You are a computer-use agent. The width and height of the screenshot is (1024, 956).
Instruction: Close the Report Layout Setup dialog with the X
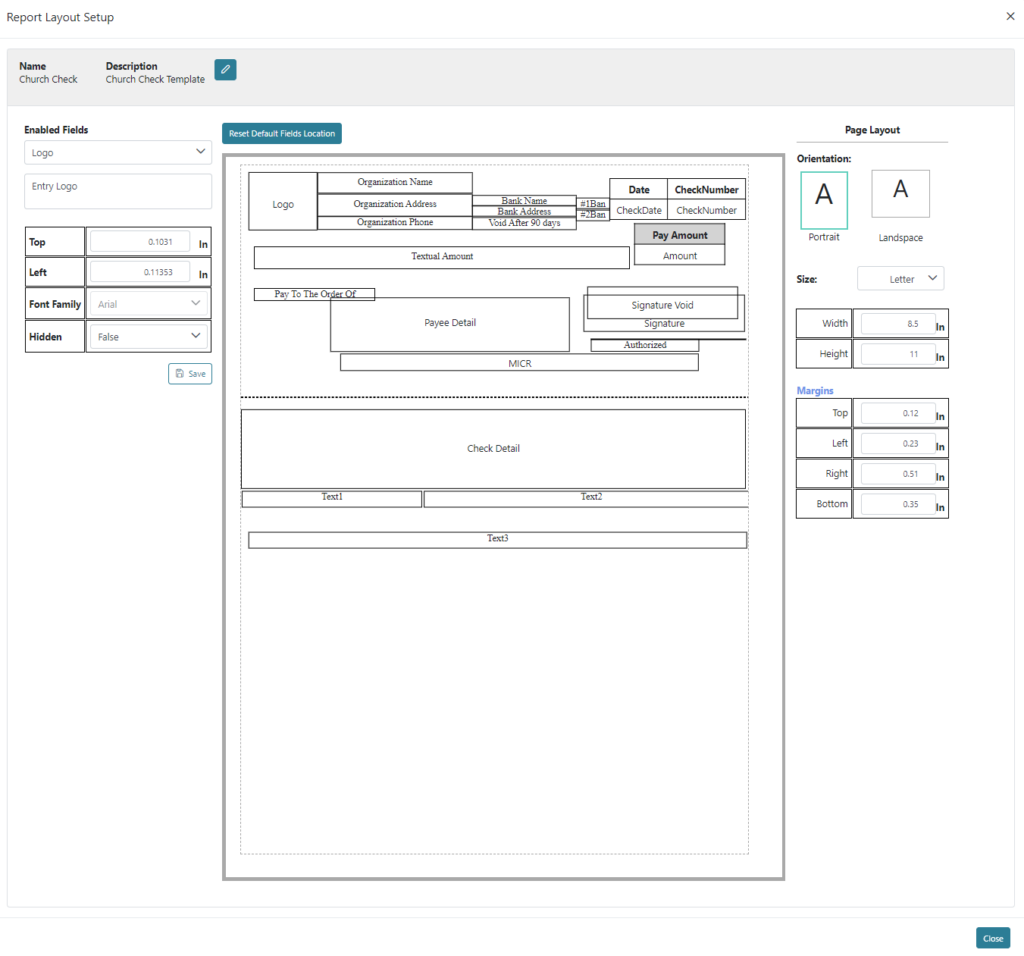pos(1009,16)
